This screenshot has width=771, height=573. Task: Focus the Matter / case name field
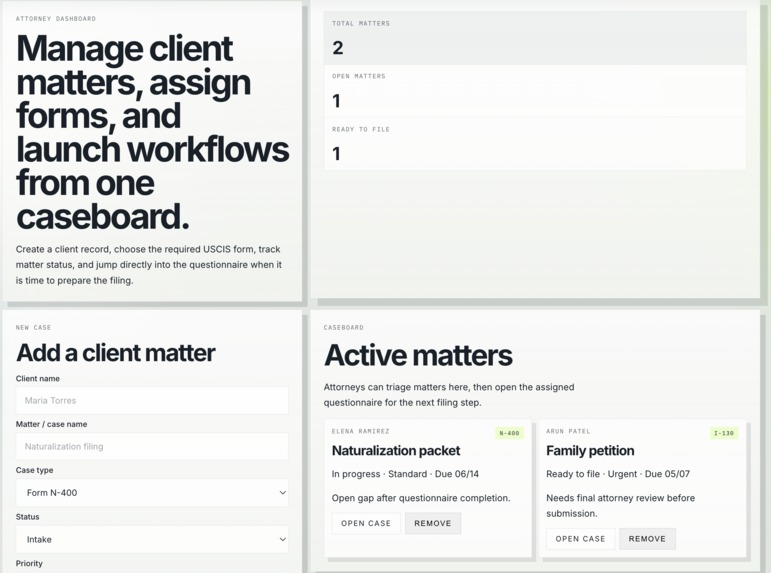[x=152, y=447]
